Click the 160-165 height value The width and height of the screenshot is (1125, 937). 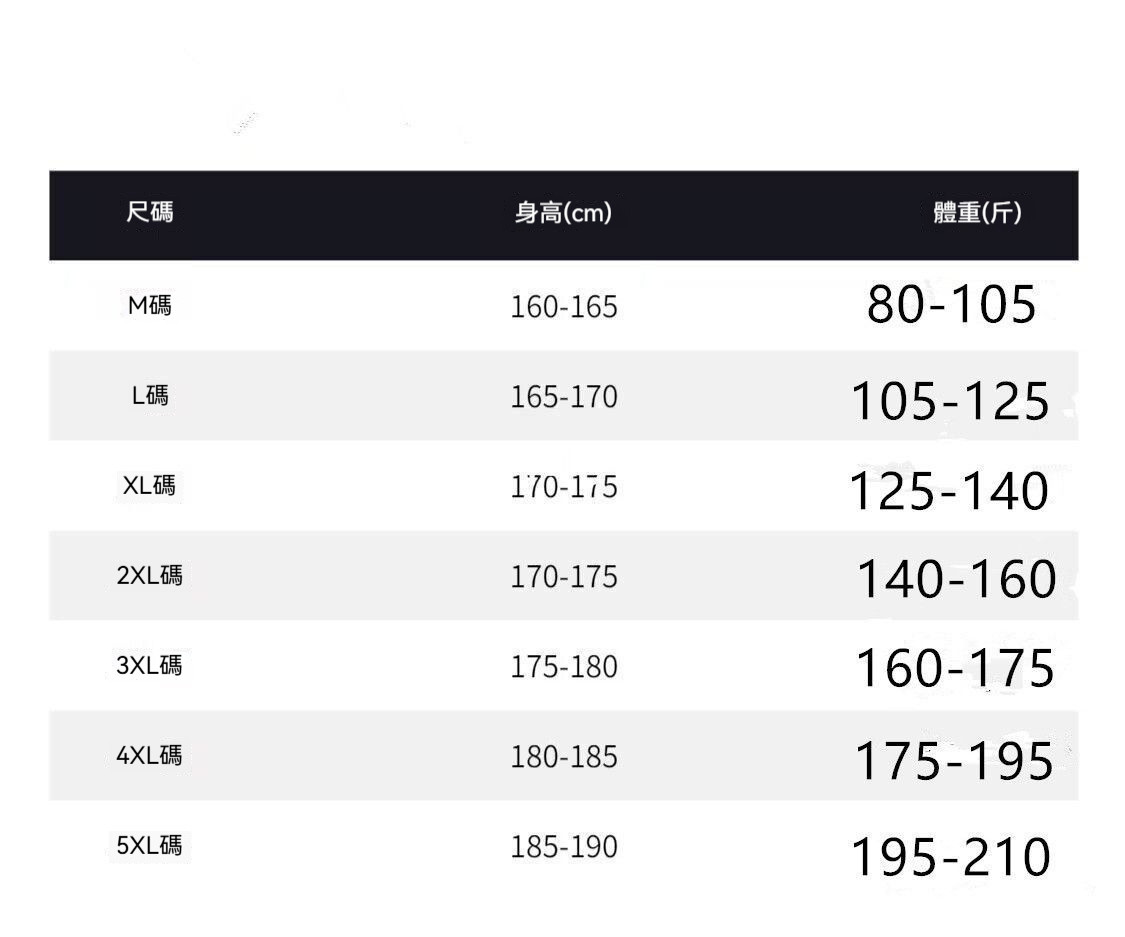(x=564, y=307)
